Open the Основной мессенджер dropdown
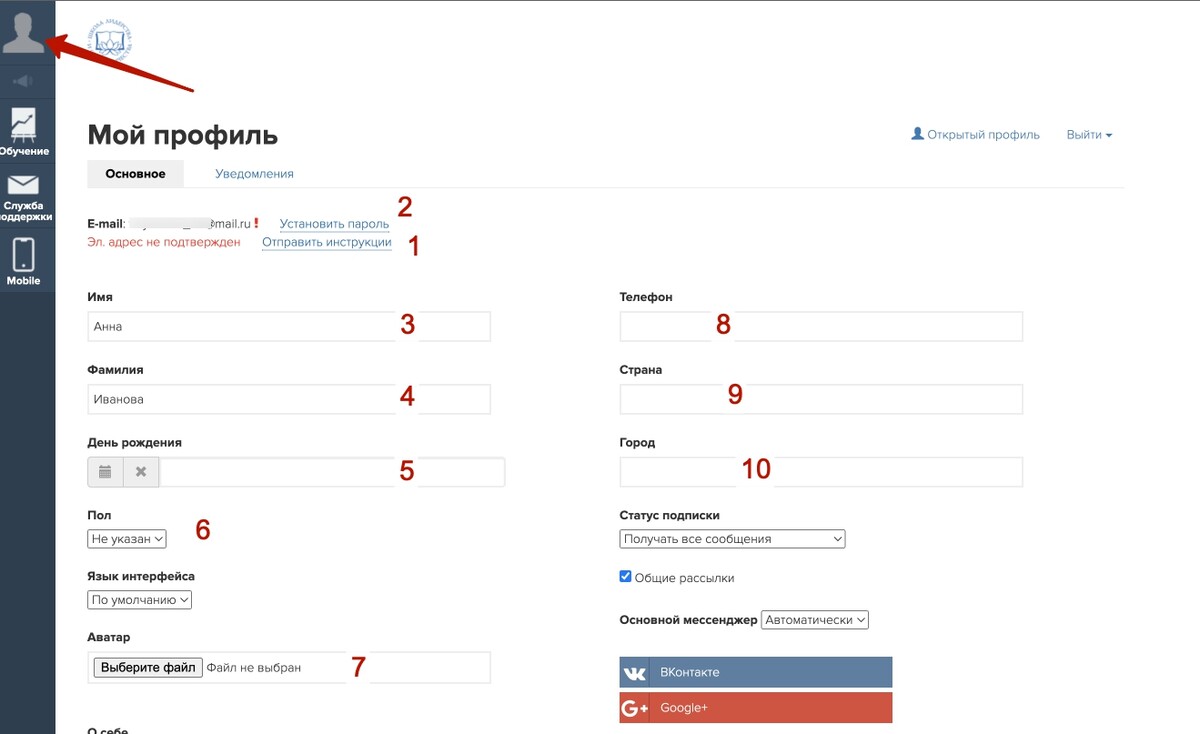This screenshot has width=1200, height=734. tap(814, 620)
